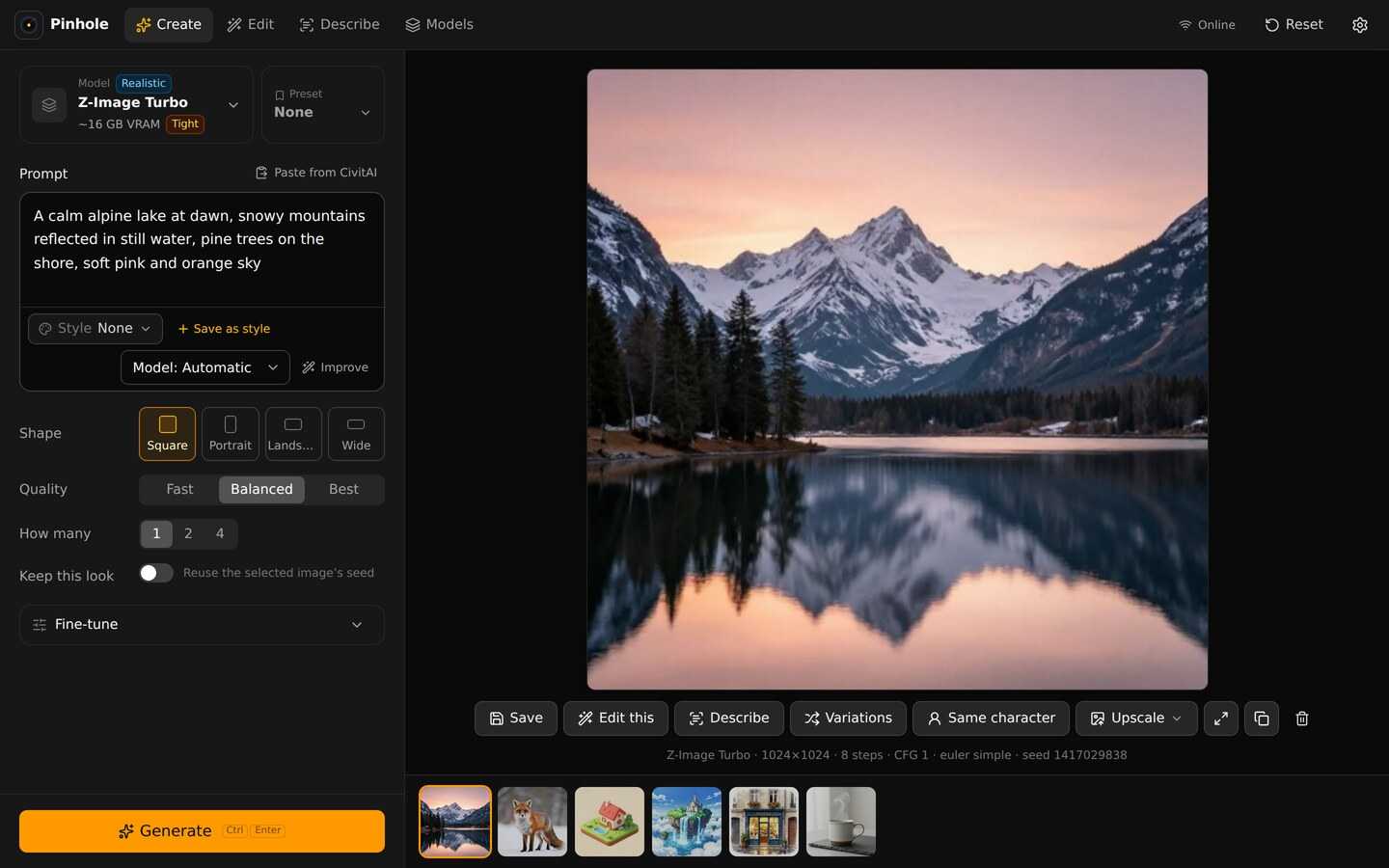Viewport: 1389px width, 868px height.
Task: Open the Preset dropdown
Action: [323, 105]
